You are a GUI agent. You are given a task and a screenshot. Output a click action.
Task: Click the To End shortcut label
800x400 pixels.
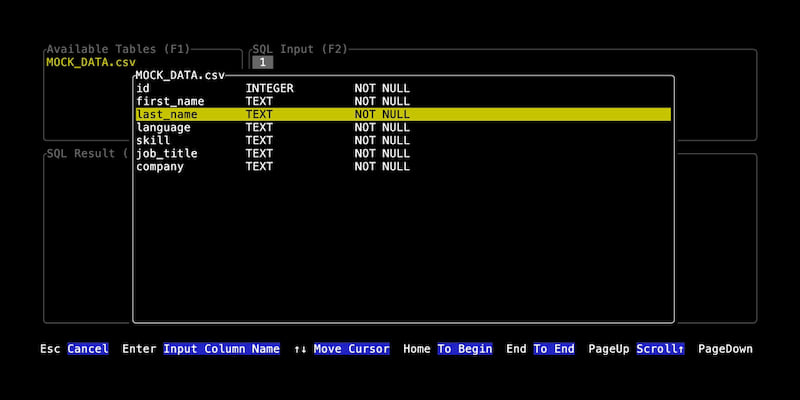(554, 349)
